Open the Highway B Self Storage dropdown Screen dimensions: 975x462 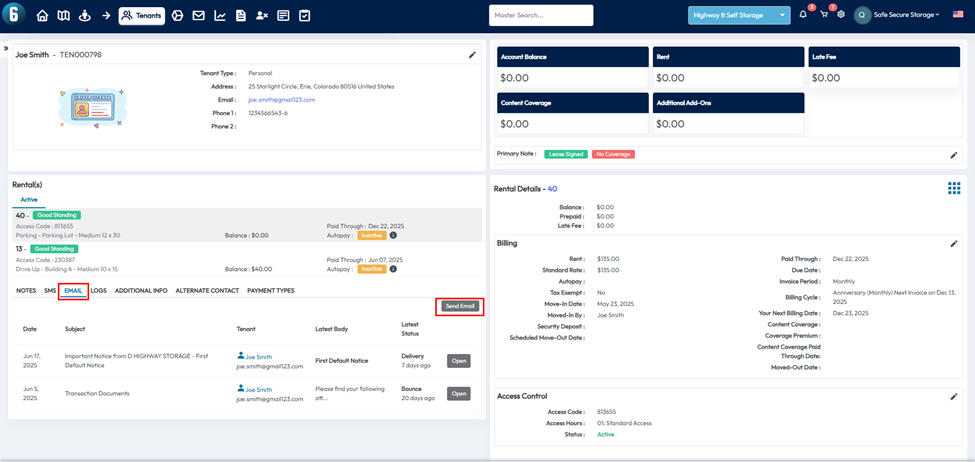click(738, 15)
